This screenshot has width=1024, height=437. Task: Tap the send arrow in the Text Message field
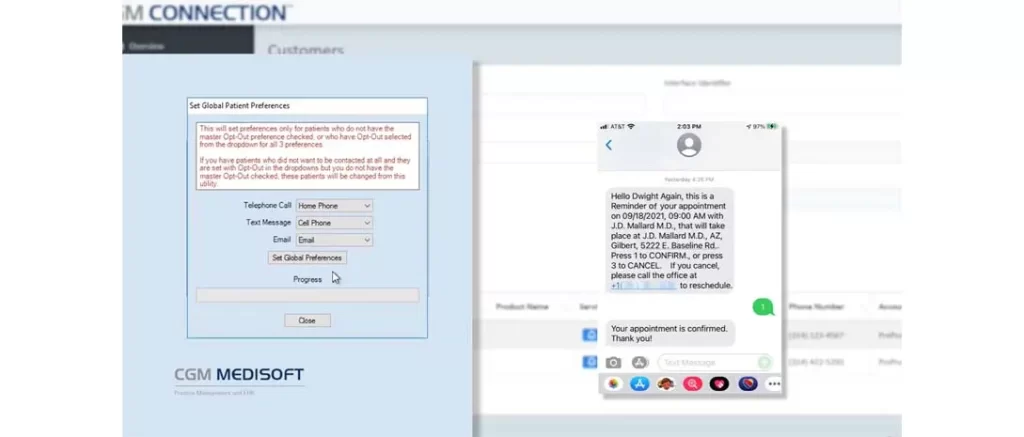pos(763,363)
